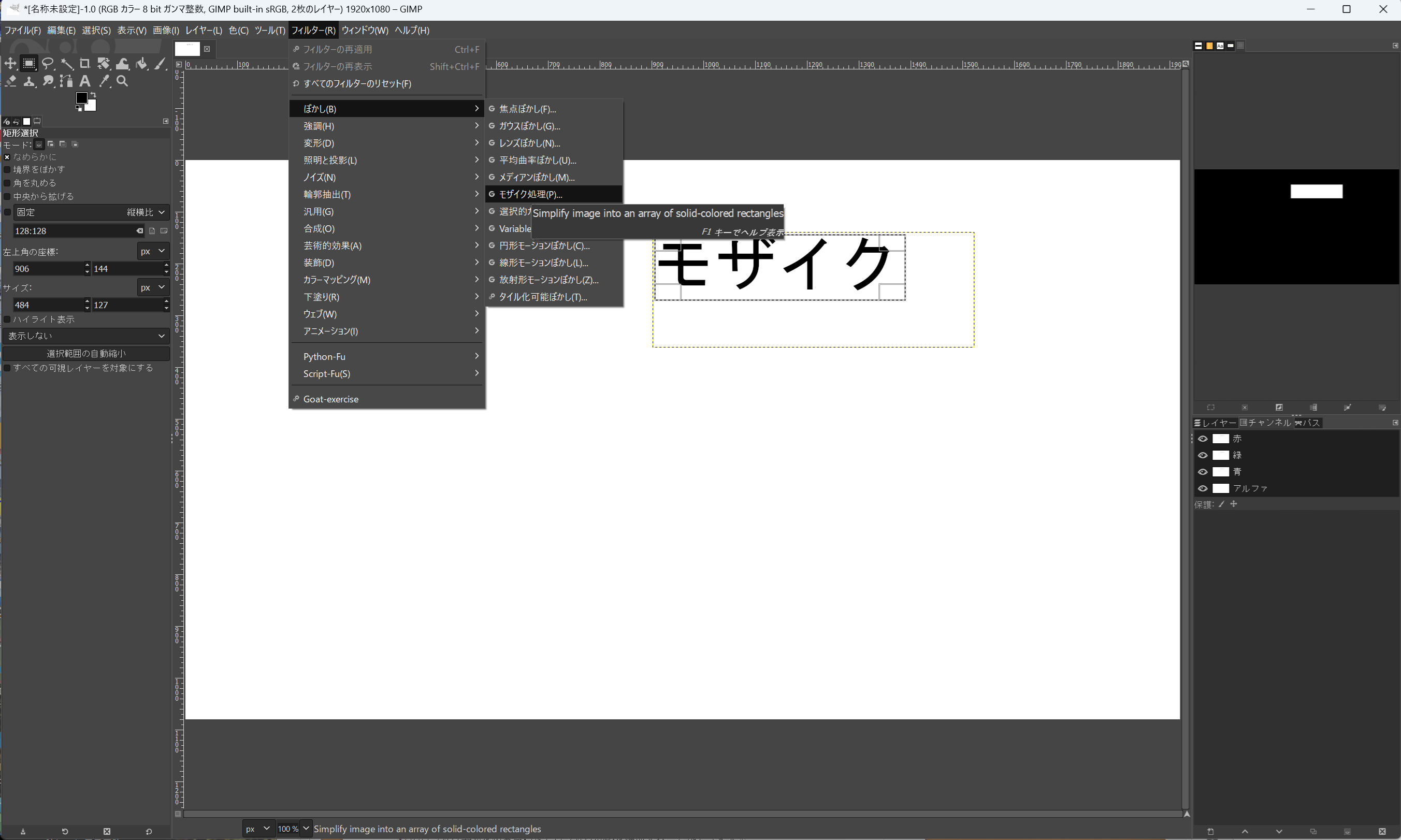Screen dimensions: 1401x840
Task: Select the Zoom magnifier tool
Action: [122, 81]
